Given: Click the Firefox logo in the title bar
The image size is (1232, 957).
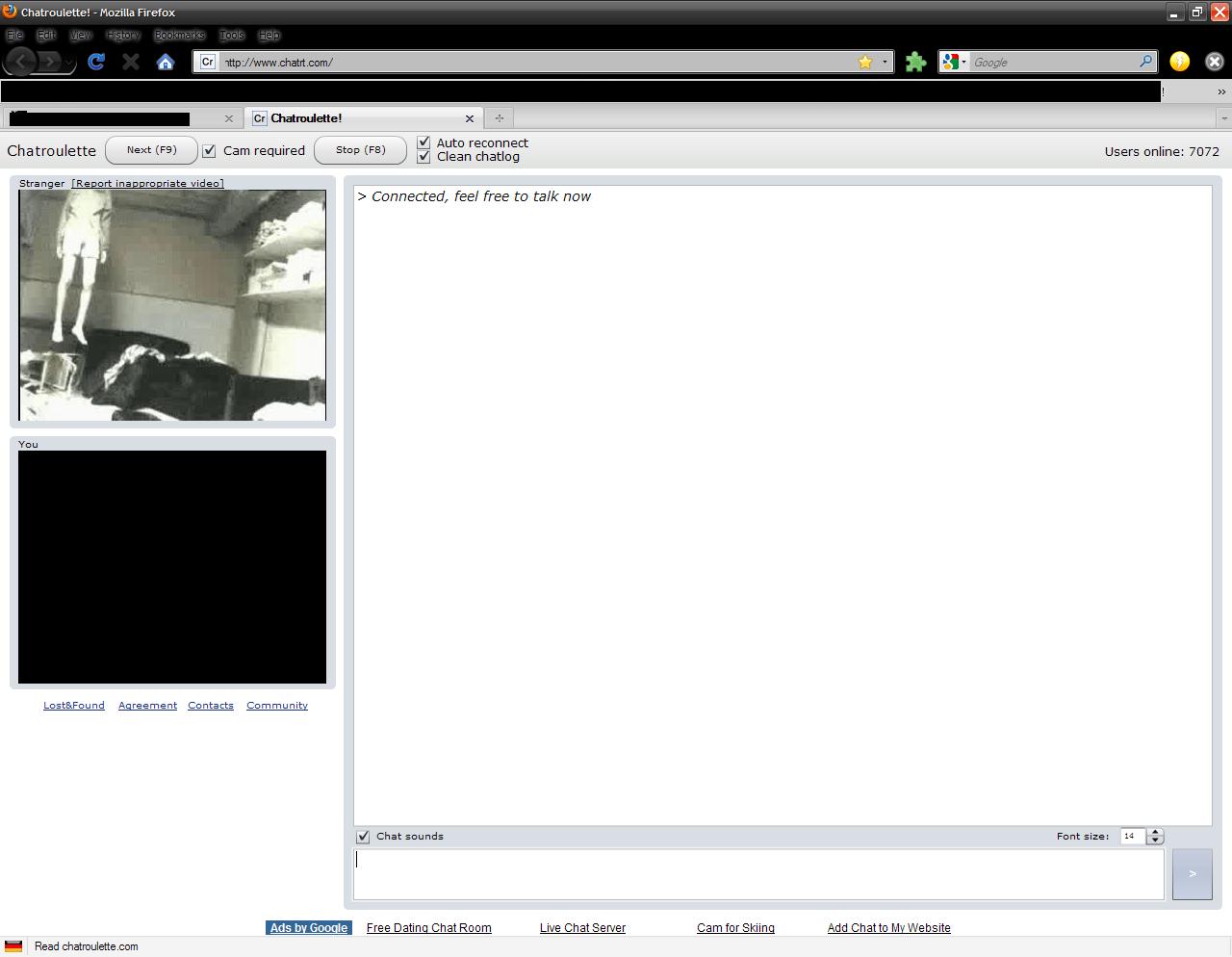Looking at the screenshot, I should point(10,12).
